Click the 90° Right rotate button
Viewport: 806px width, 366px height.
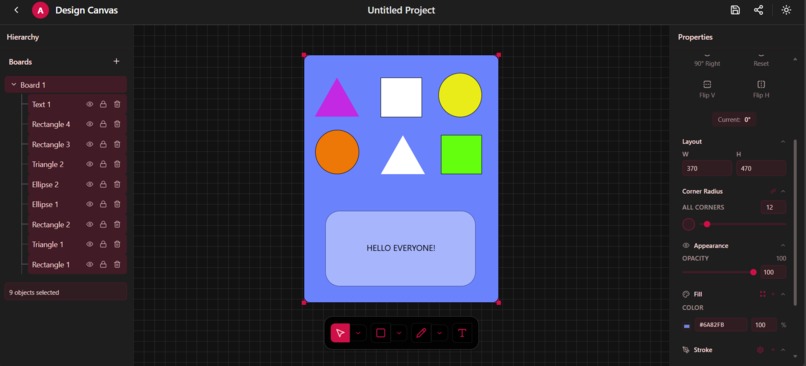coord(707,60)
